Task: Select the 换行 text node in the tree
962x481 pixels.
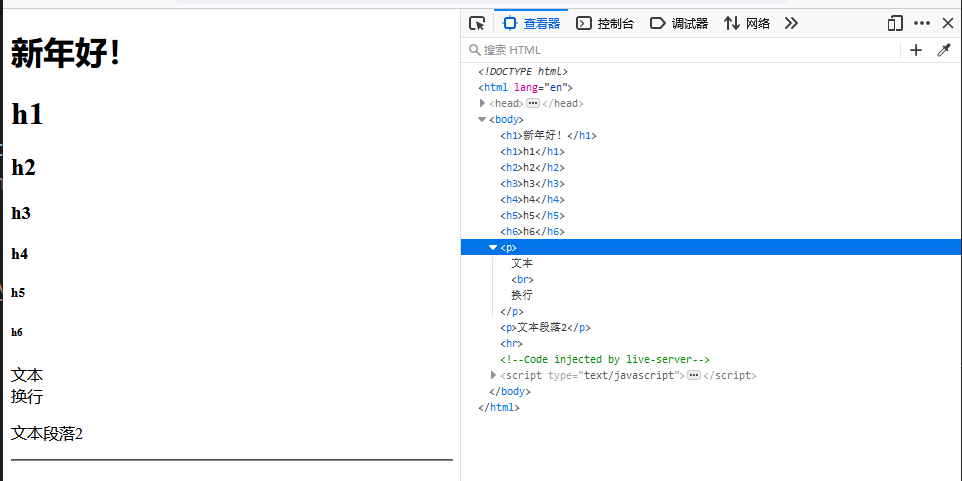Action: (x=522, y=295)
